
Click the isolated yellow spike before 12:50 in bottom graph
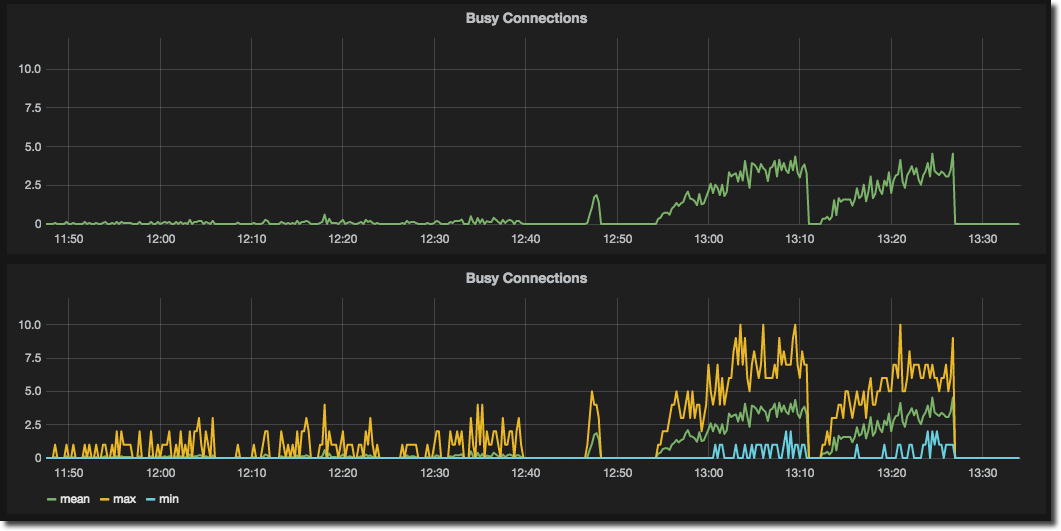pos(592,393)
